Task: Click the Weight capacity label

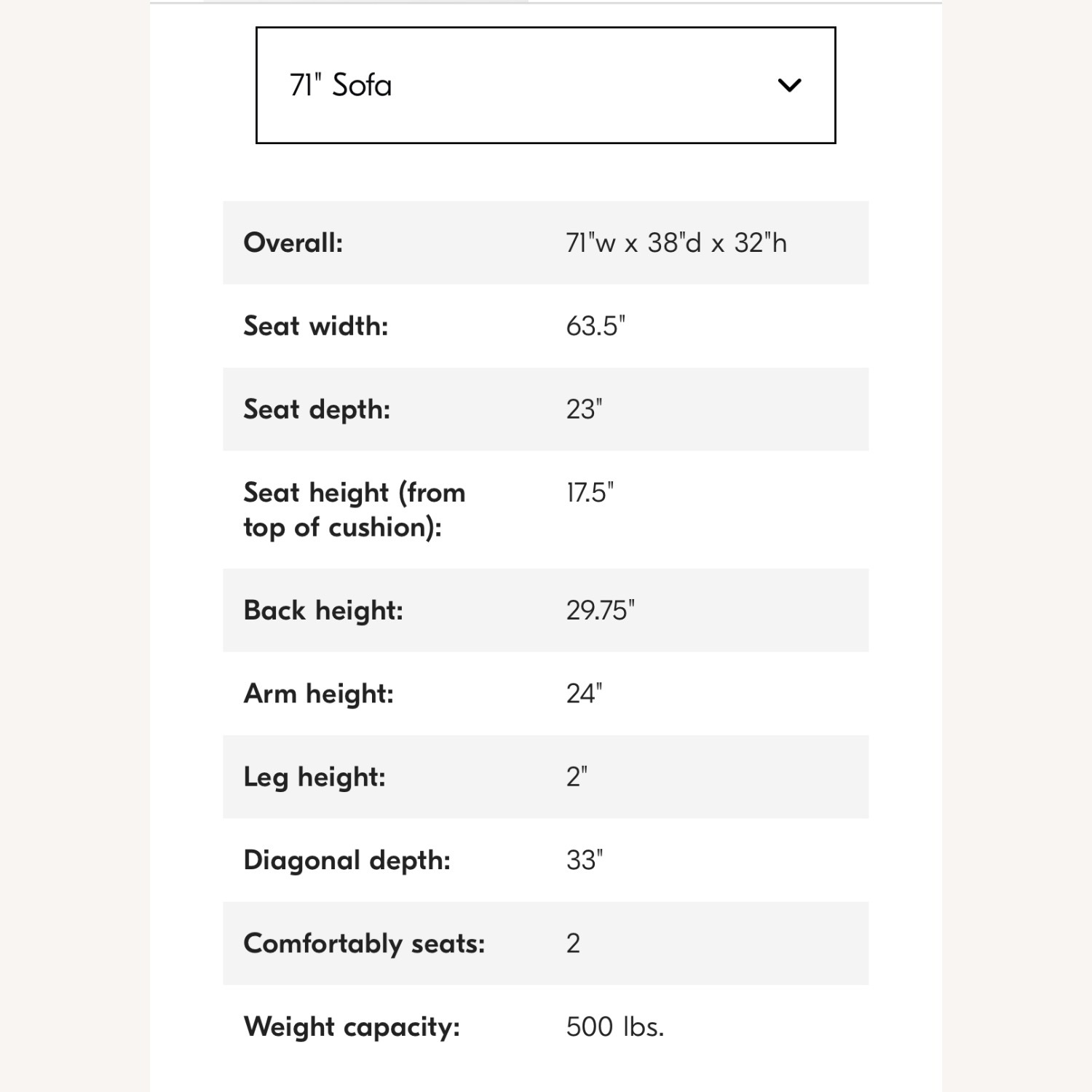Action: (352, 1026)
